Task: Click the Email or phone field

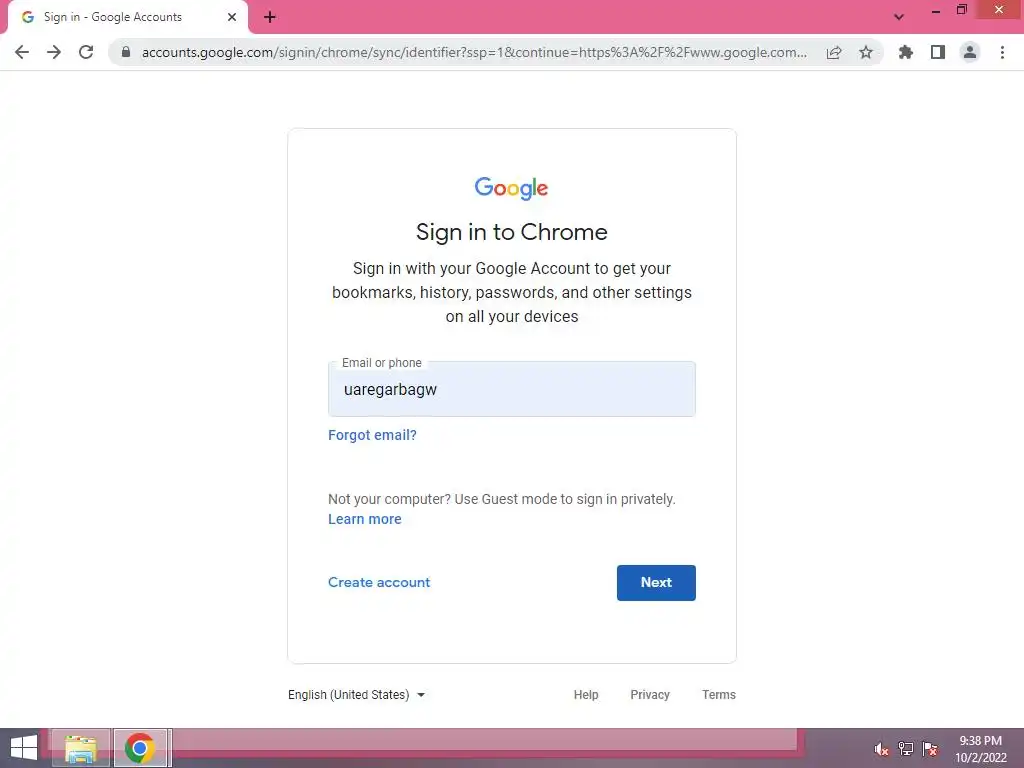Action: (x=512, y=389)
